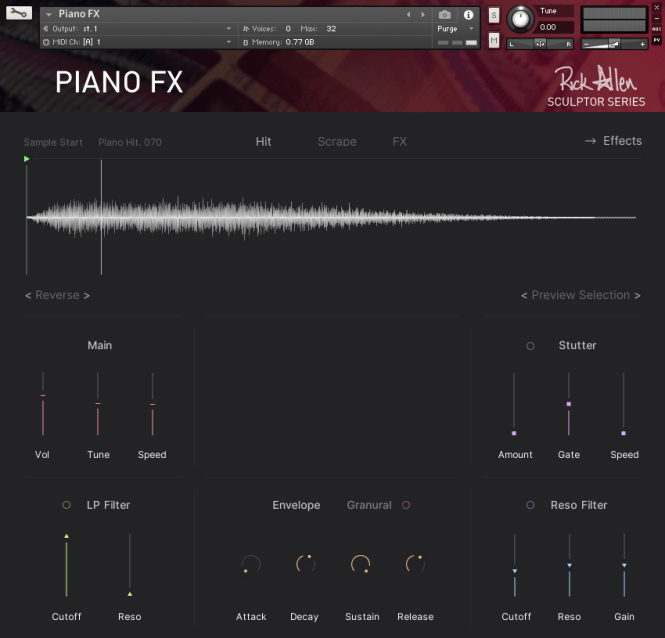Switch to the Scrape tab
The image size is (665, 638).
[336, 142]
